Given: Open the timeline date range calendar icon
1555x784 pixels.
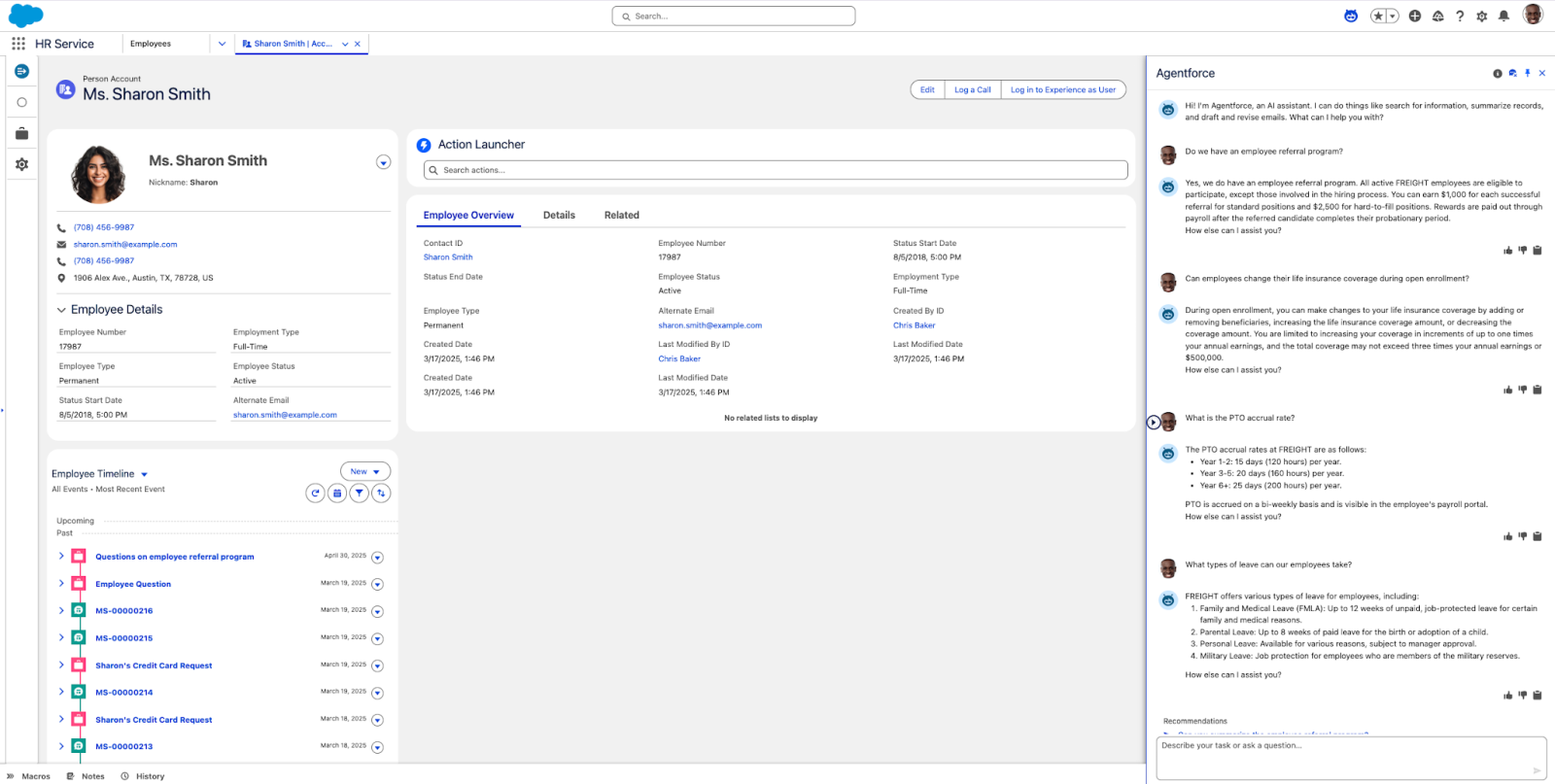Looking at the screenshot, I should click(337, 494).
